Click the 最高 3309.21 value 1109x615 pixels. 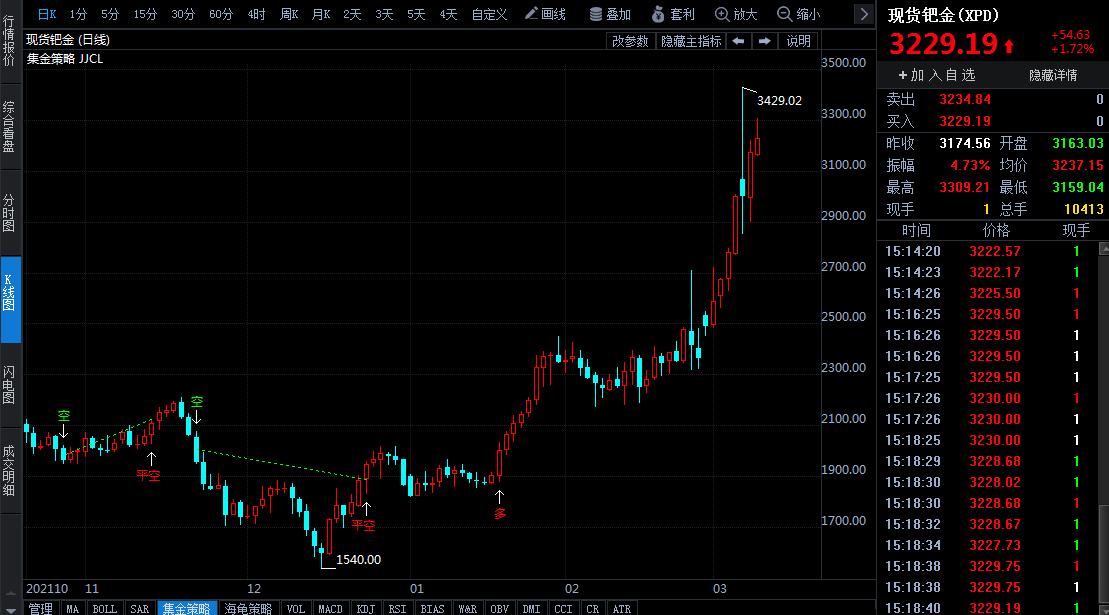pos(964,187)
